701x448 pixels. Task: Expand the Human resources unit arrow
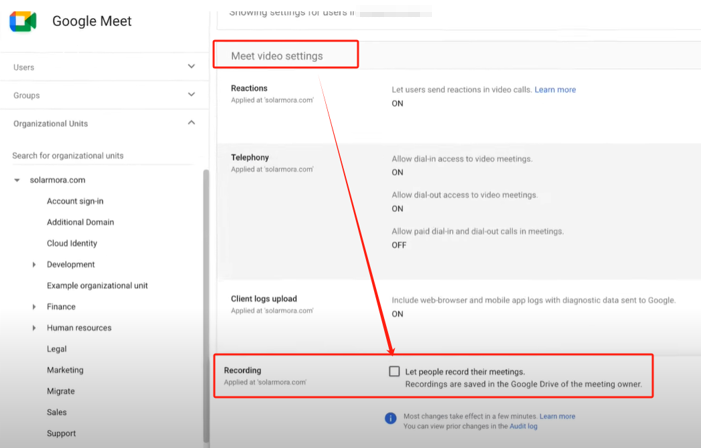[x=34, y=328]
